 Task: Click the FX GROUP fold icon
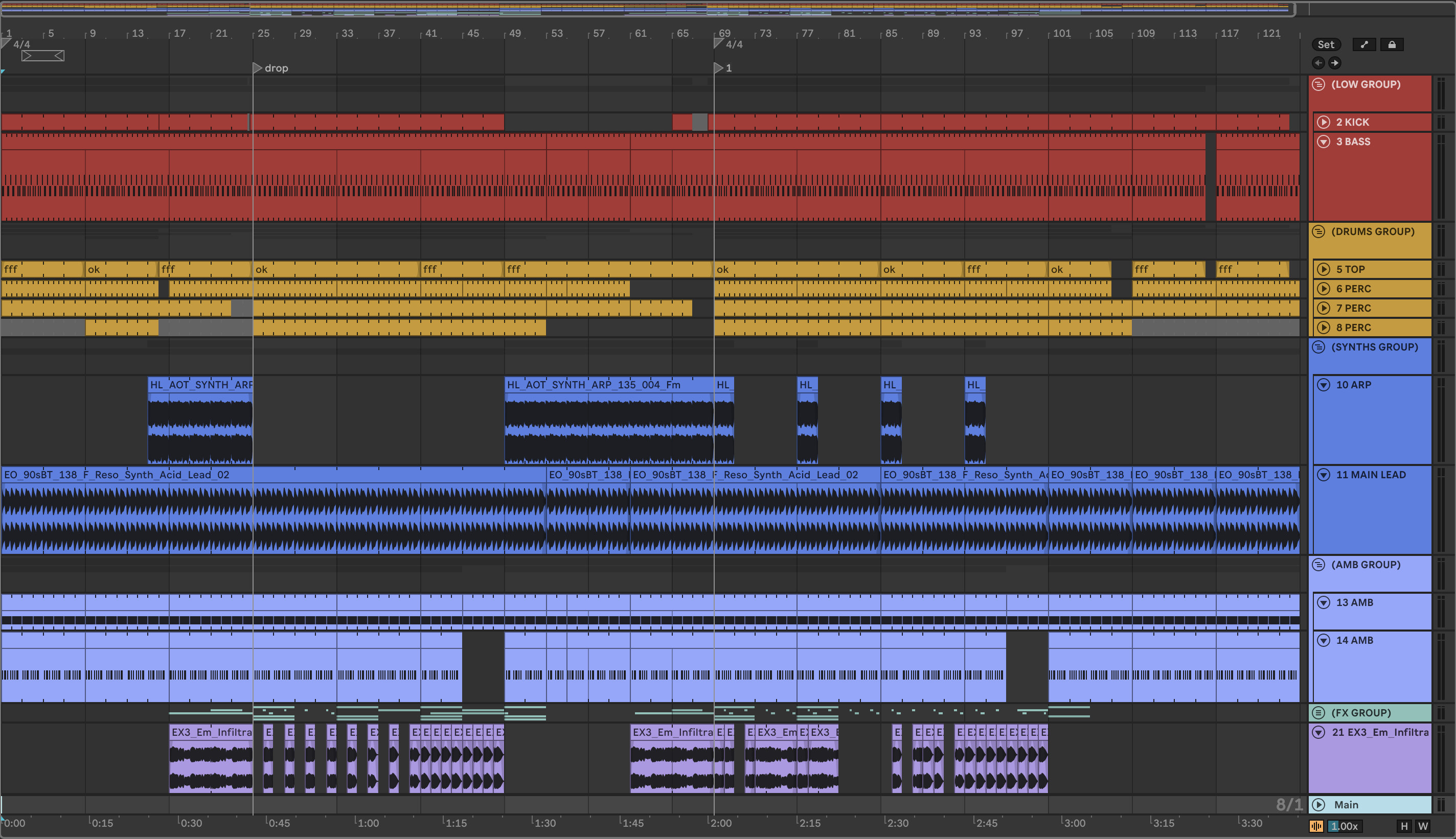coord(1318,713)
